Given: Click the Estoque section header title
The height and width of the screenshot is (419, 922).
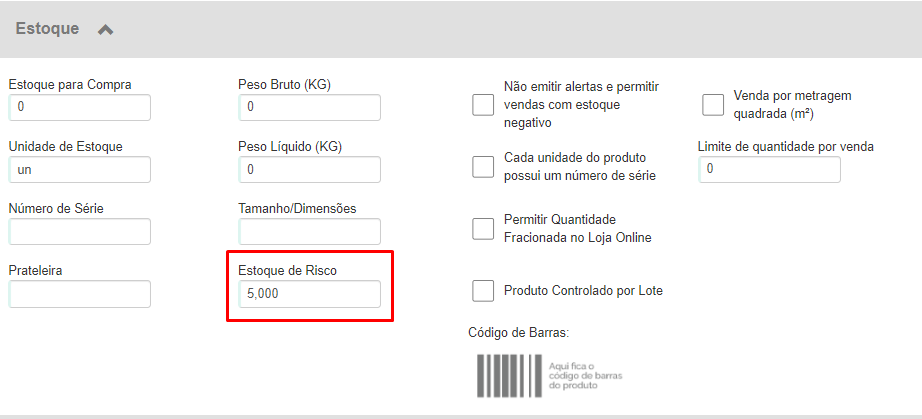Looking at the screenshot, I should [47, 29].
